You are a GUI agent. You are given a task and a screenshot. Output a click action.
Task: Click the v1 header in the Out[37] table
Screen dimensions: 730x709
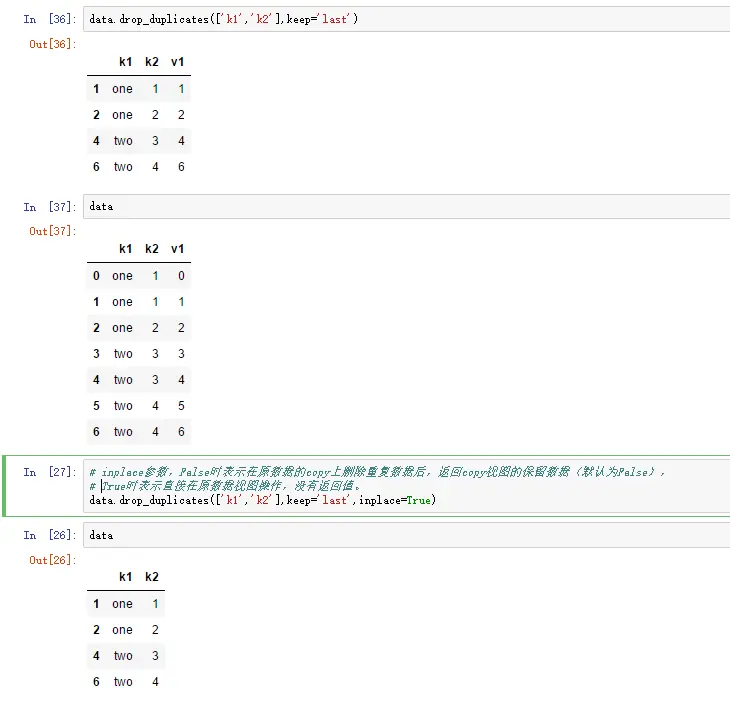178,249
